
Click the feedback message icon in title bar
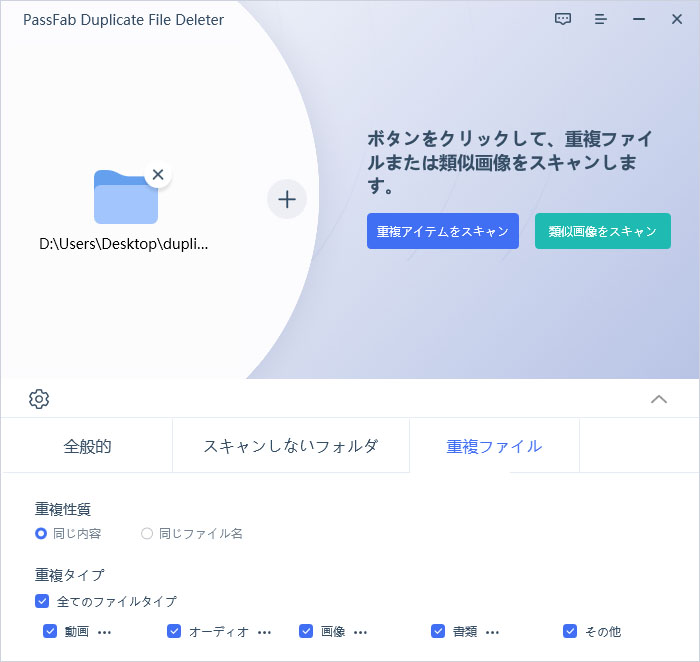pyautogui.click(x=563, y=20)
